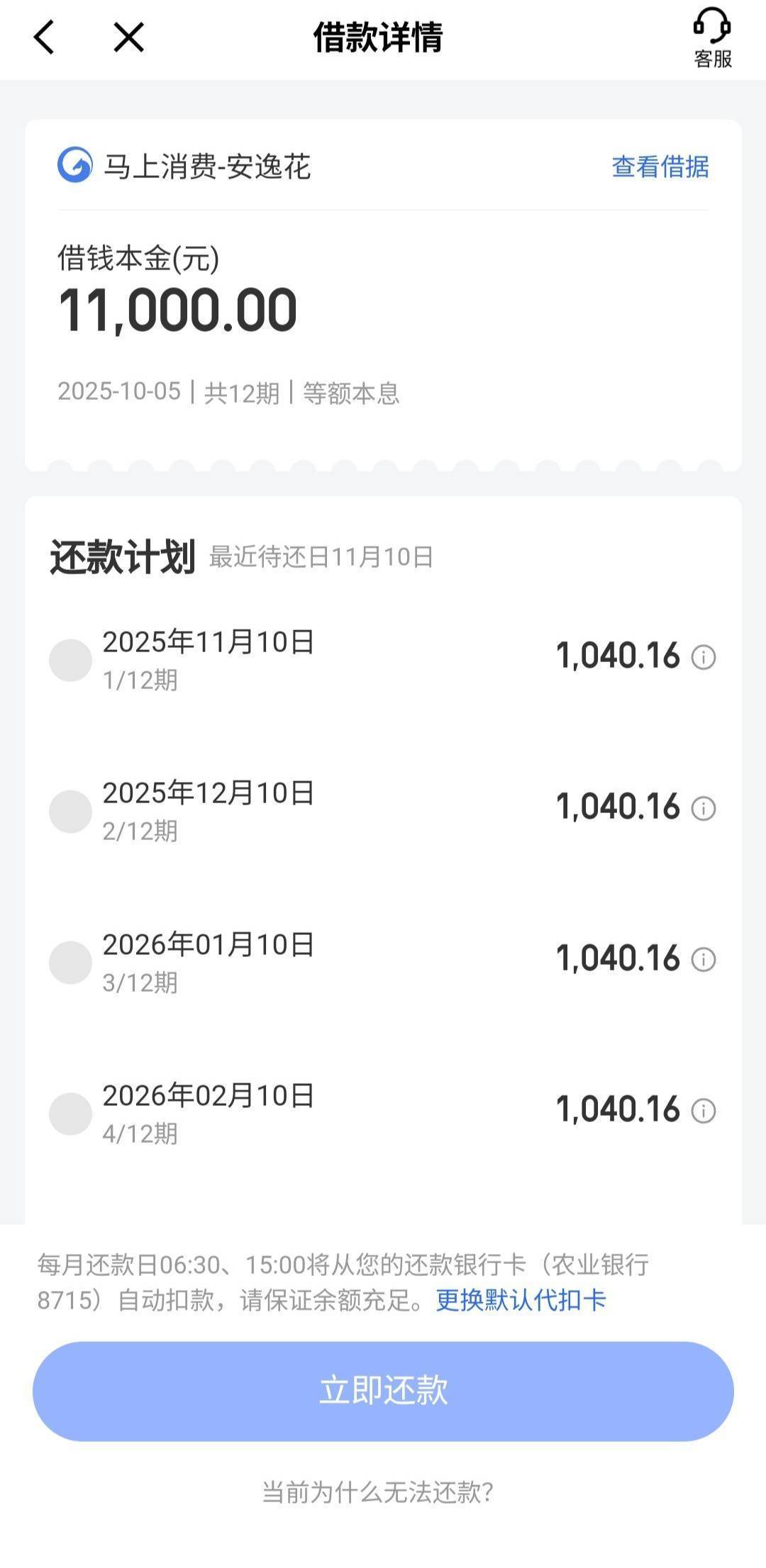Select the 1/12期 installment radio button
The width and height of the screenshot is (766, 1568).
point(70,660)
